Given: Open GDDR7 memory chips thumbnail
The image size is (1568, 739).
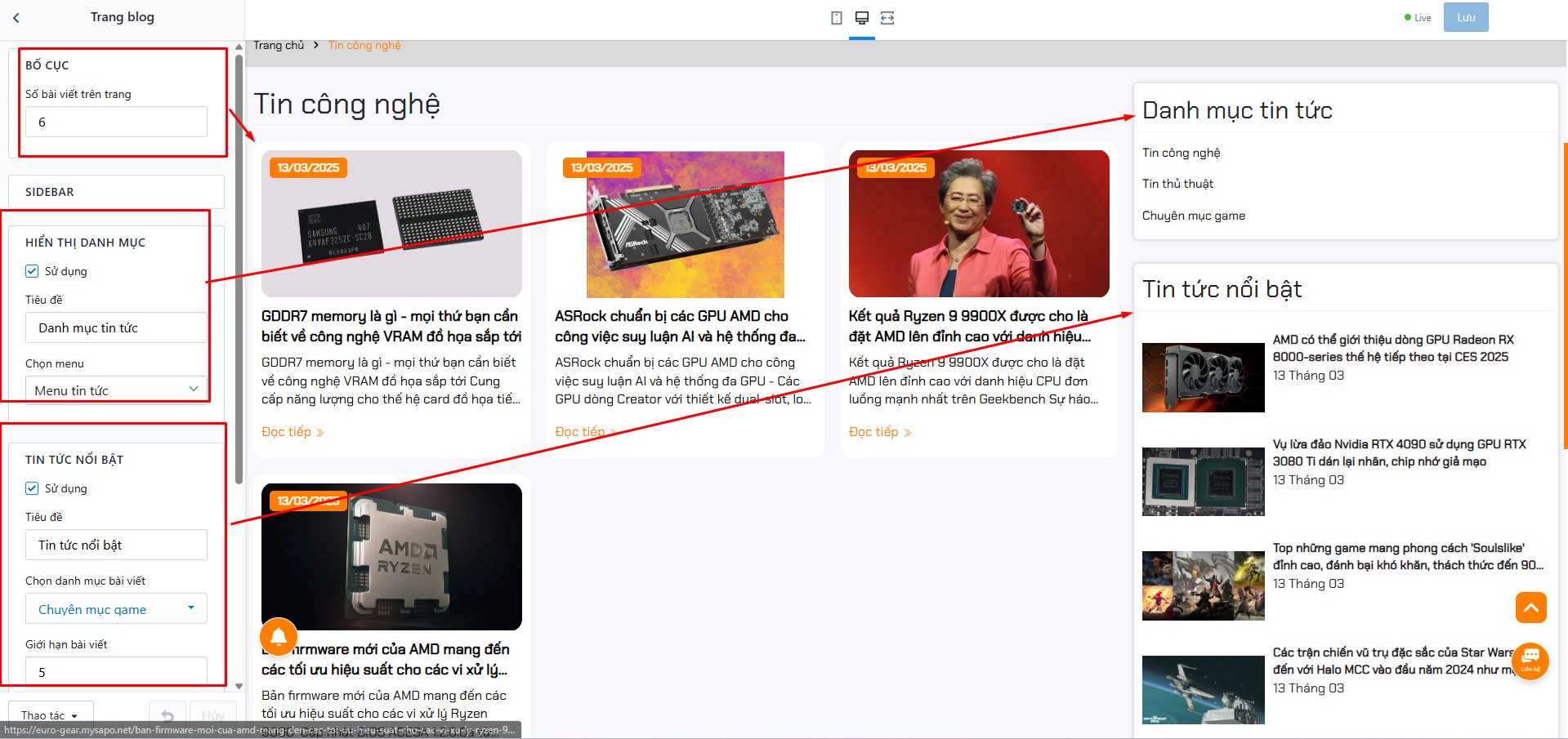Looking at the screenshot, I should [391, 224].
